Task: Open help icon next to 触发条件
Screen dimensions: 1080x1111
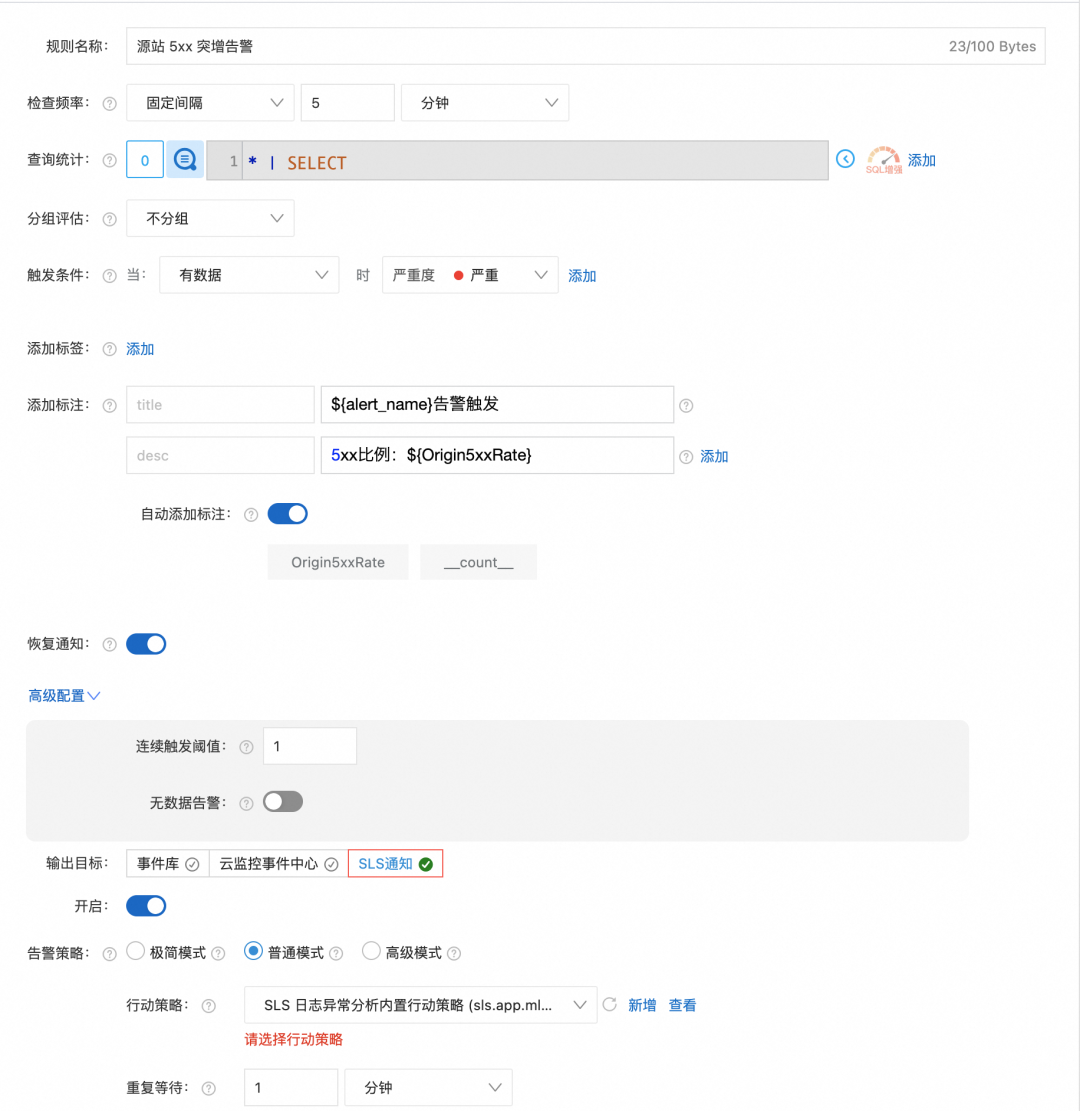Action: click(108, 273)
